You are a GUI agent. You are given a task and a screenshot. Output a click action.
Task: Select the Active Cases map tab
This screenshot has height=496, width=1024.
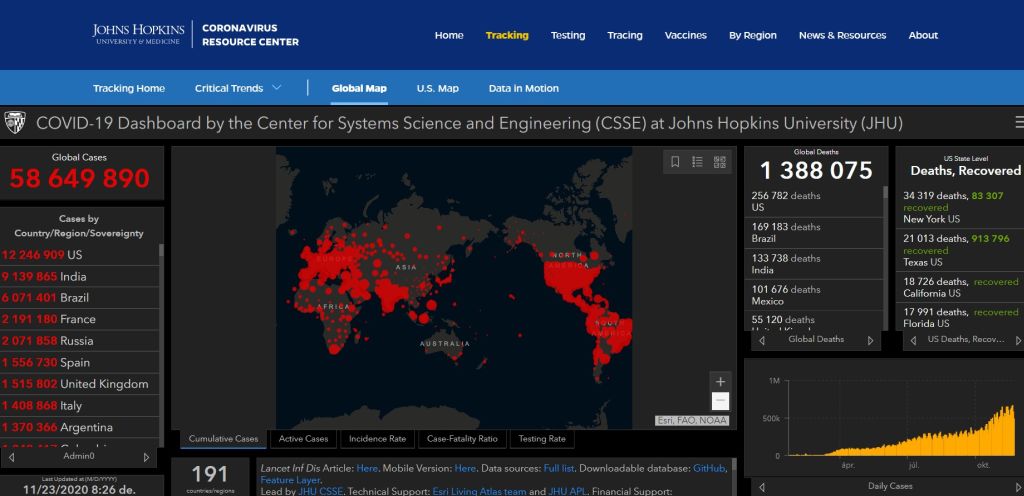[304, 439]
